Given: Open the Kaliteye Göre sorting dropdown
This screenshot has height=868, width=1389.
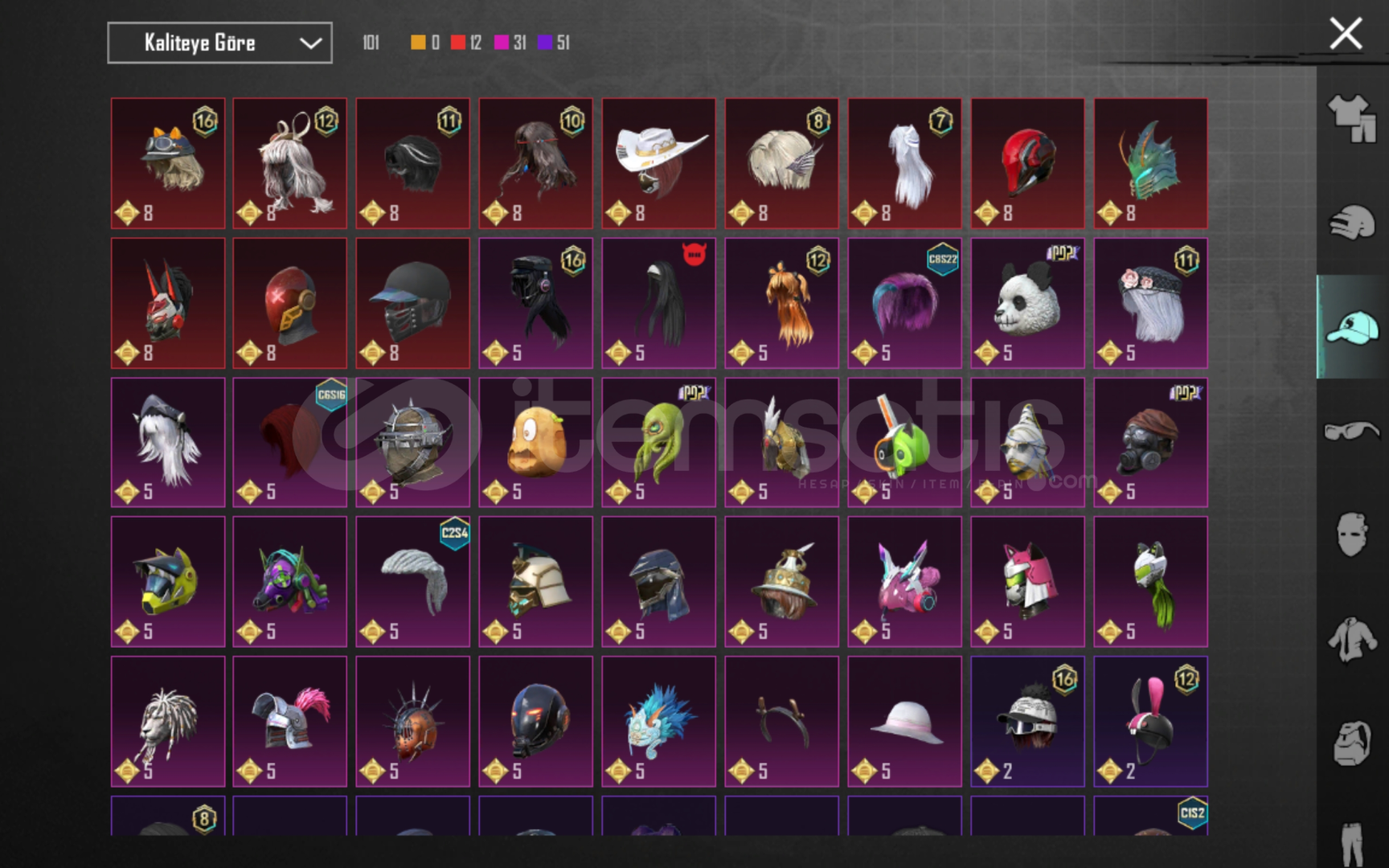Looking at the screenshot, I should 219,43.
